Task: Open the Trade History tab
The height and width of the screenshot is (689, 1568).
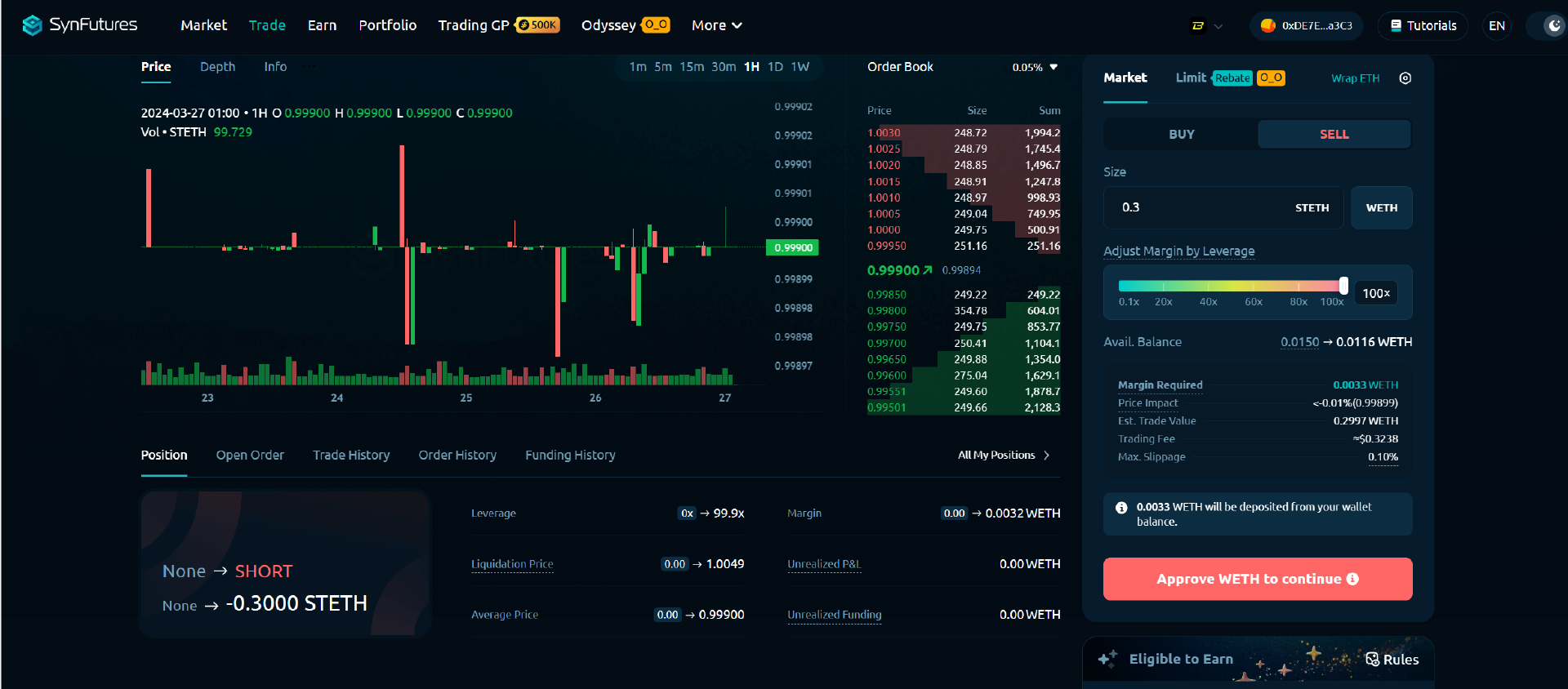Action: 351,456
